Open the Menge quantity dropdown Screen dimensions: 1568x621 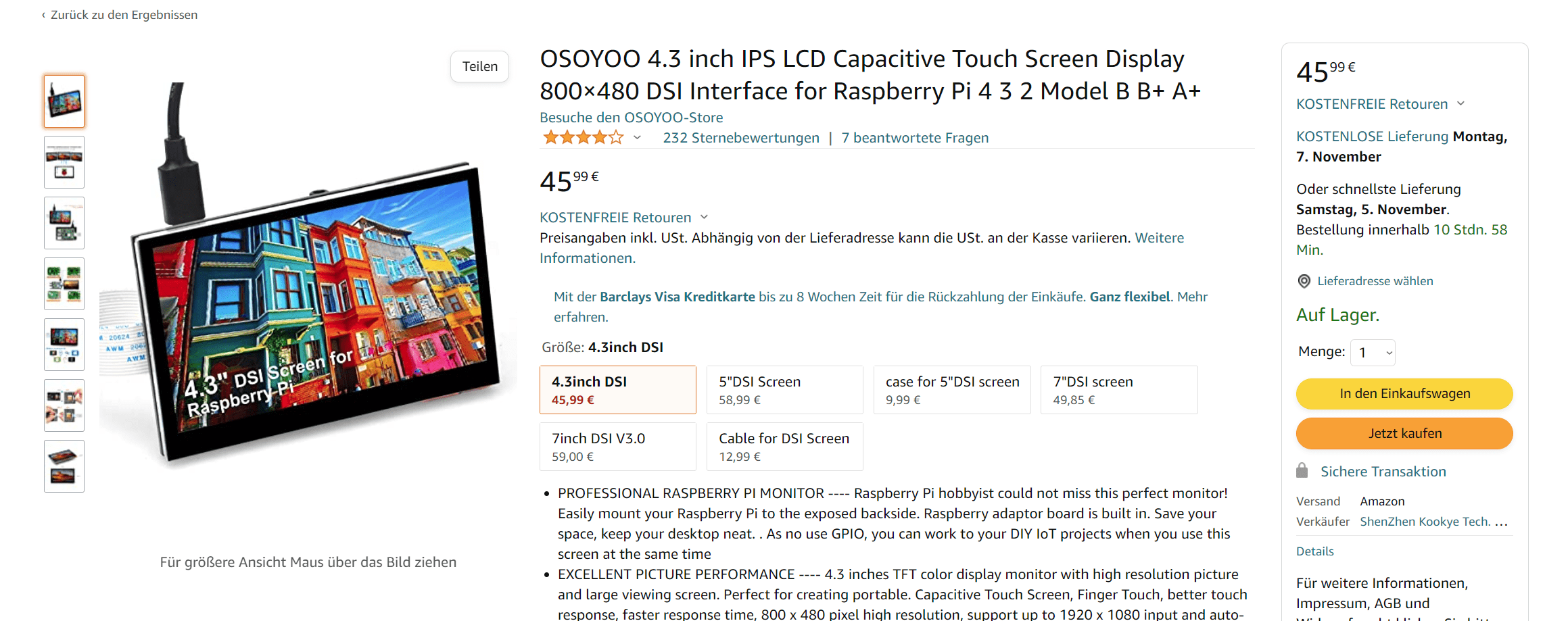[x=1373, y=353]
